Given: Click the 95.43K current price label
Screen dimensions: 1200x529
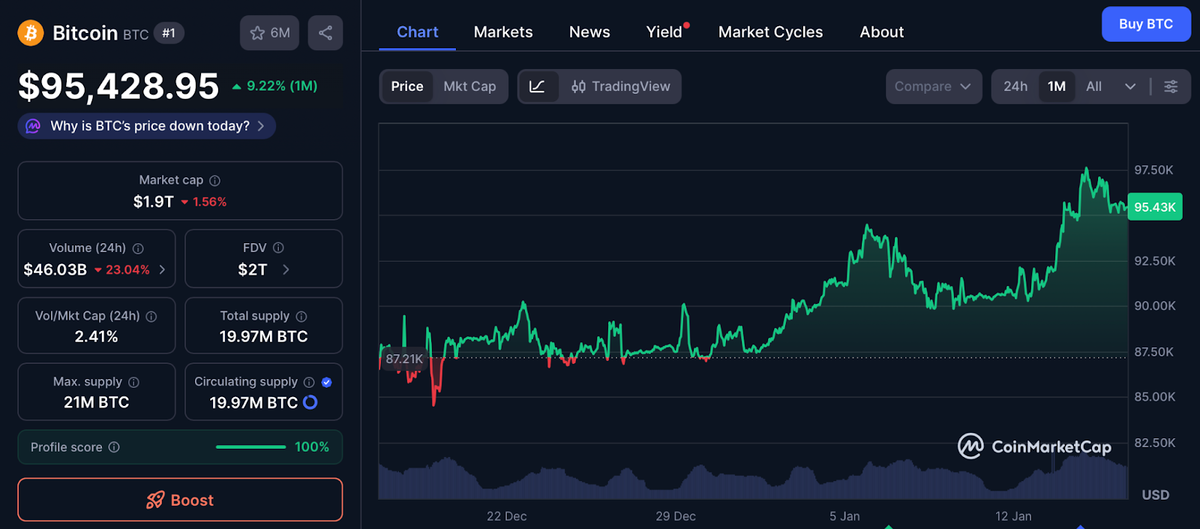Looking at the screenshot, I should coord(1154,206).
